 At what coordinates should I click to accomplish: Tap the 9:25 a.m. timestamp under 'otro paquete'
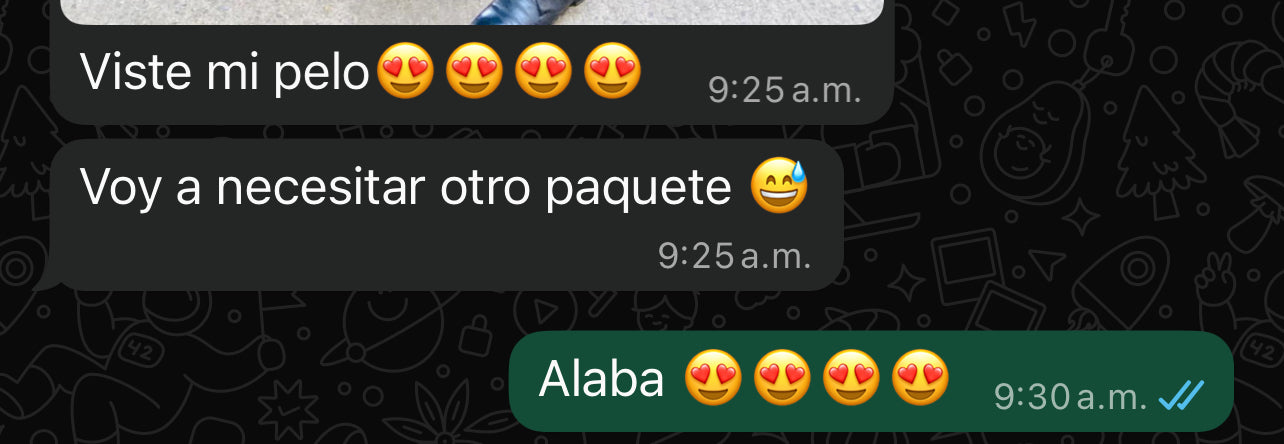pyautogui.click(x=734, y=256)
